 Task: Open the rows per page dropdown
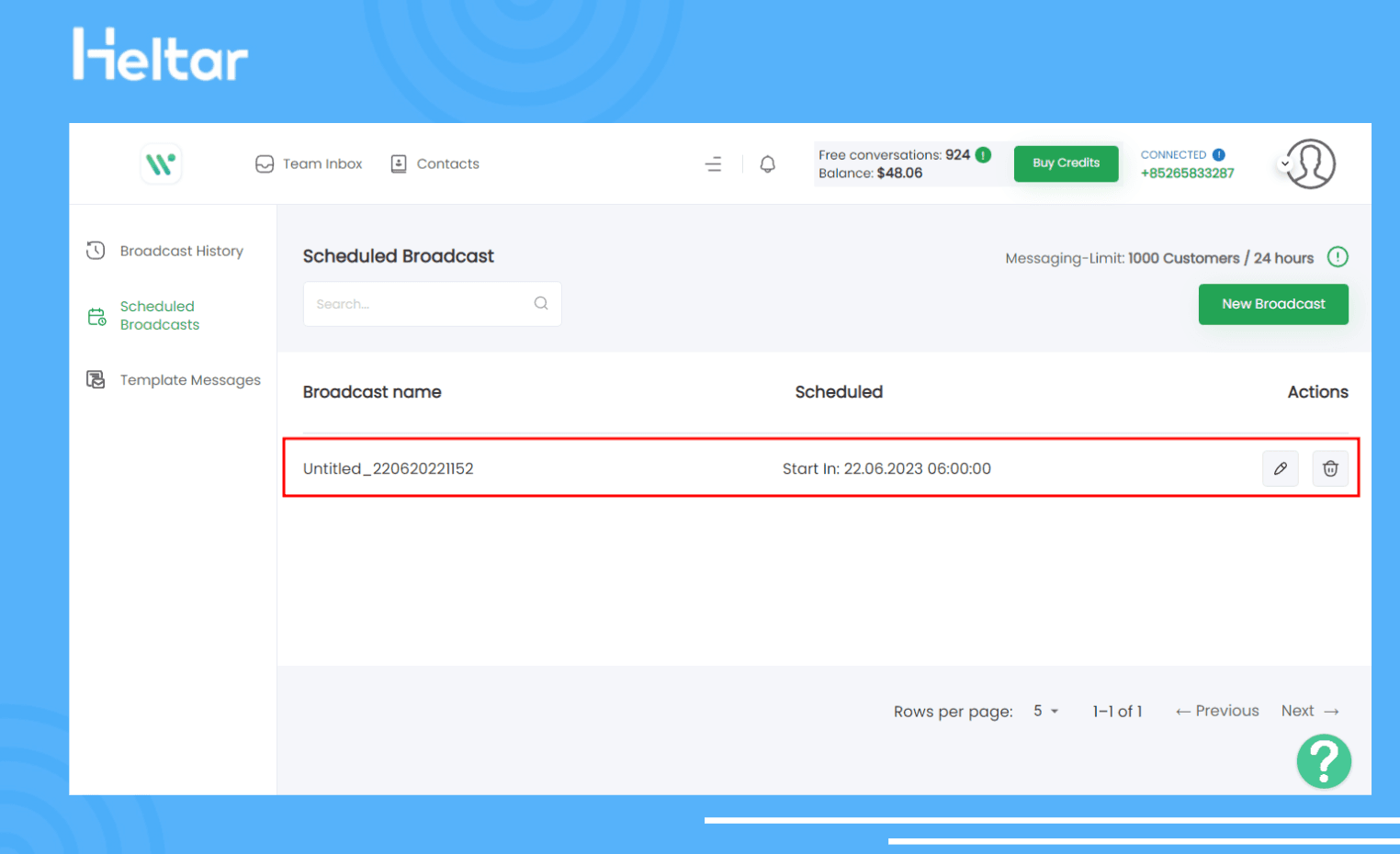(1045, 711)
